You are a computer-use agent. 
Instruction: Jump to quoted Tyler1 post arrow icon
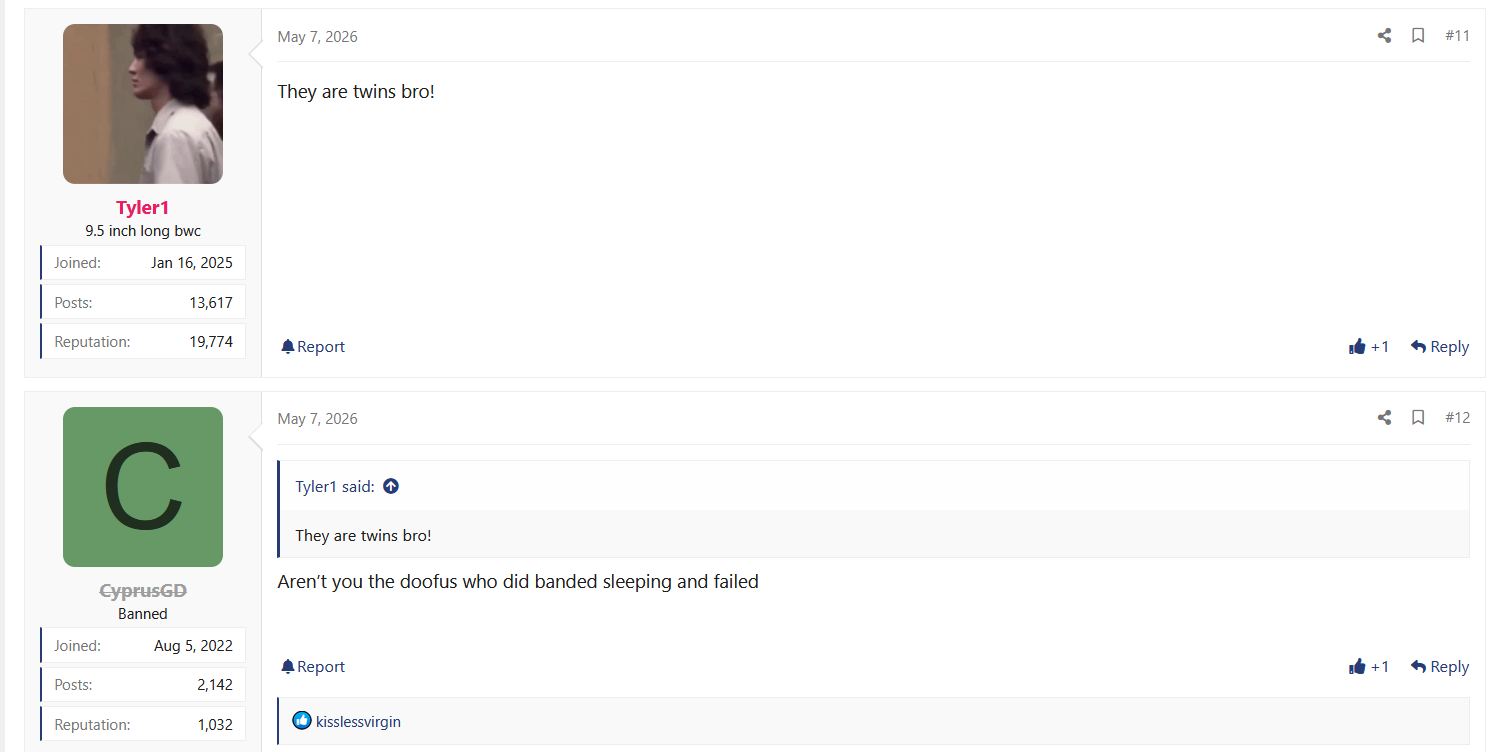point(391,486)
